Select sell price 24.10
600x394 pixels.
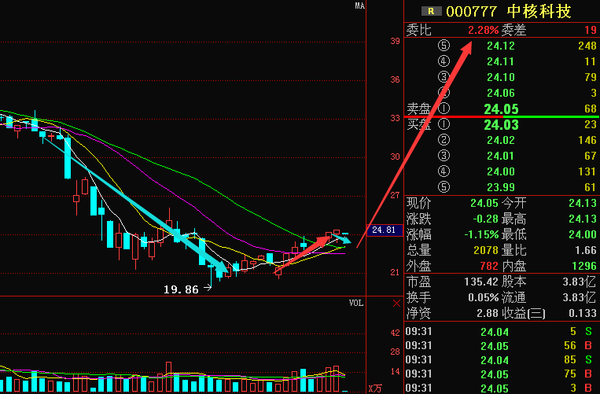click(x=501, y=77)
